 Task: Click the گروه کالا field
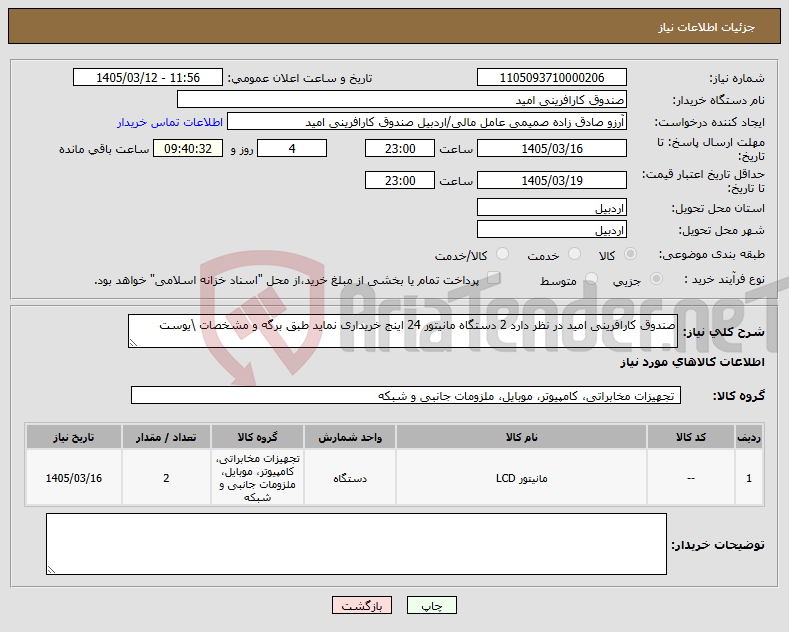pos(406,396)
